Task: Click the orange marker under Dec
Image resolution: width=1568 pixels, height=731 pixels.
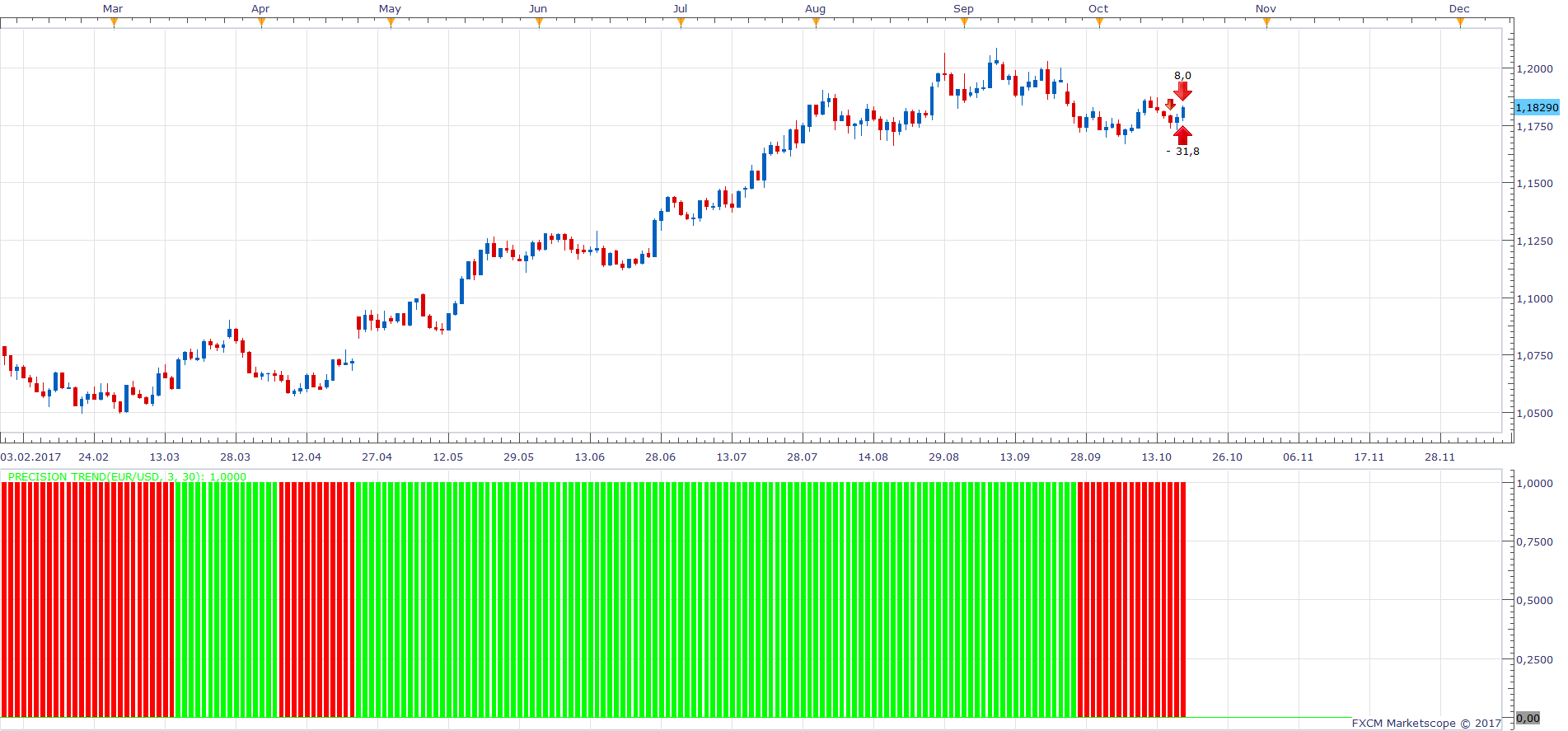Action: coord(1460,23)
